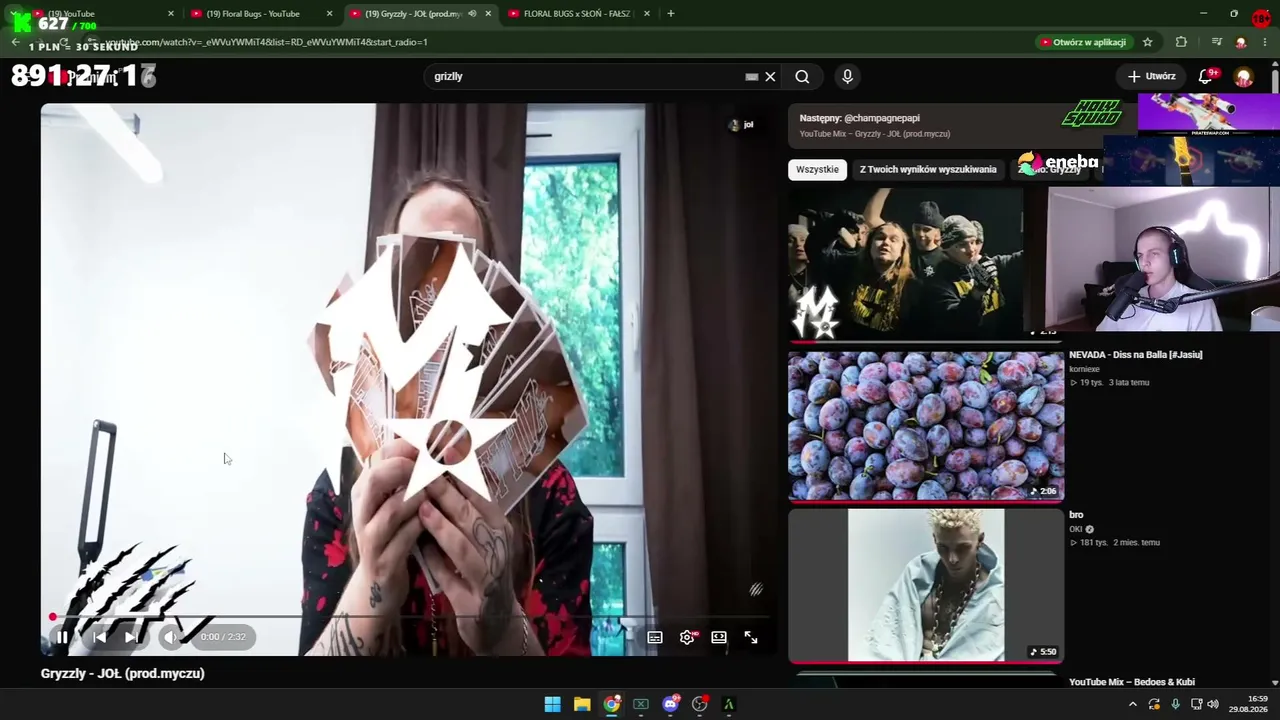Go back with browser back arrow
The height and width of the screenshot is (720, 1280).
click(x=15, y=42)
